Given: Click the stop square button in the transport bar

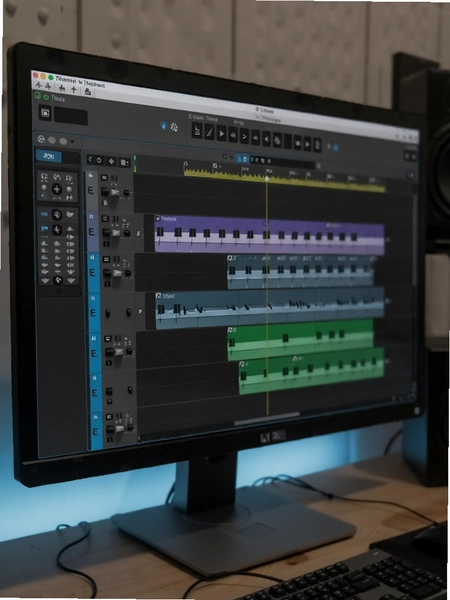Looking at the screenshot, I should [297, 143].
